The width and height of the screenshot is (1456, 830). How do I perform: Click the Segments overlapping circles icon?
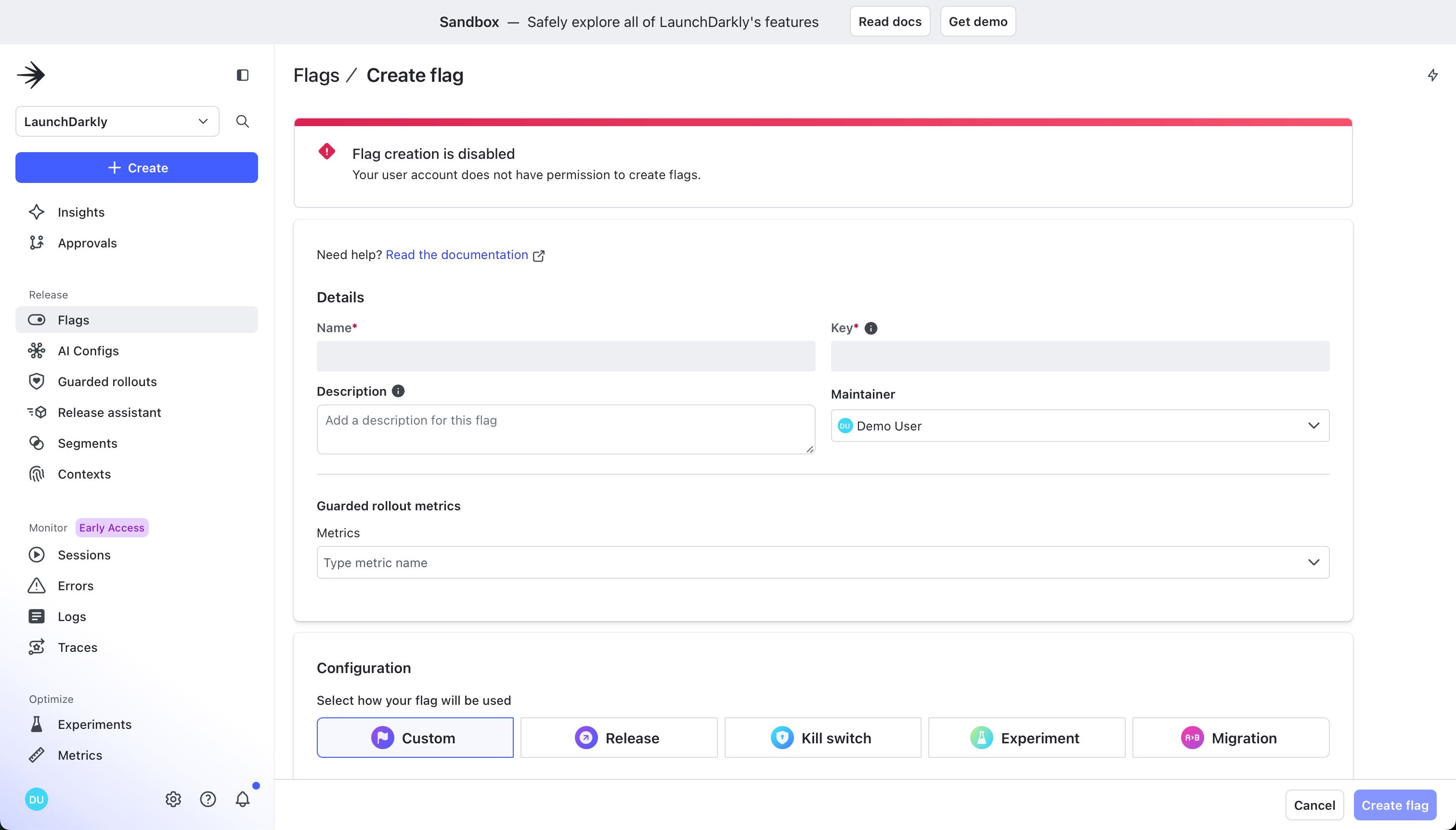37,443
